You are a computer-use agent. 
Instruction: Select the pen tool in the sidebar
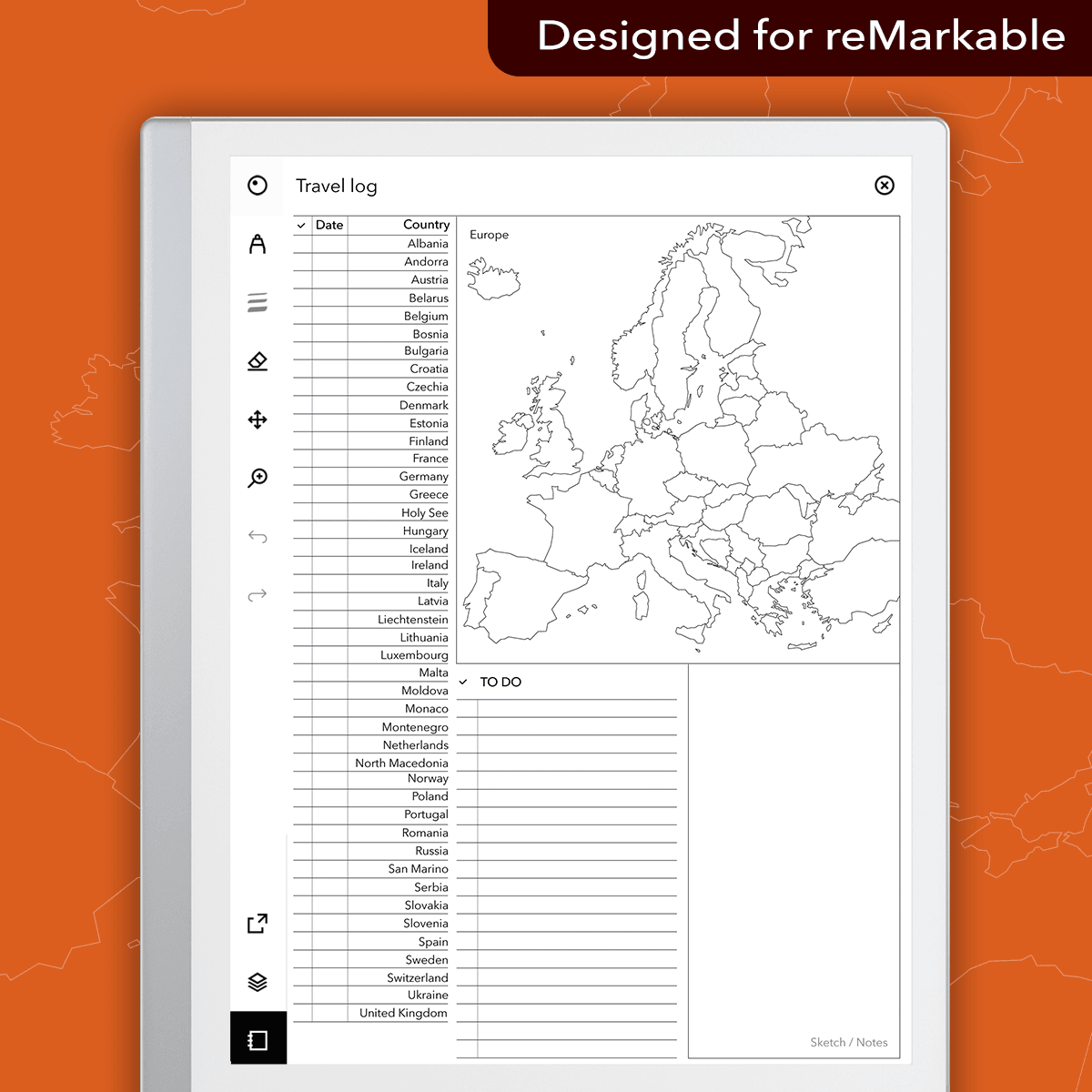click(258, 244)
